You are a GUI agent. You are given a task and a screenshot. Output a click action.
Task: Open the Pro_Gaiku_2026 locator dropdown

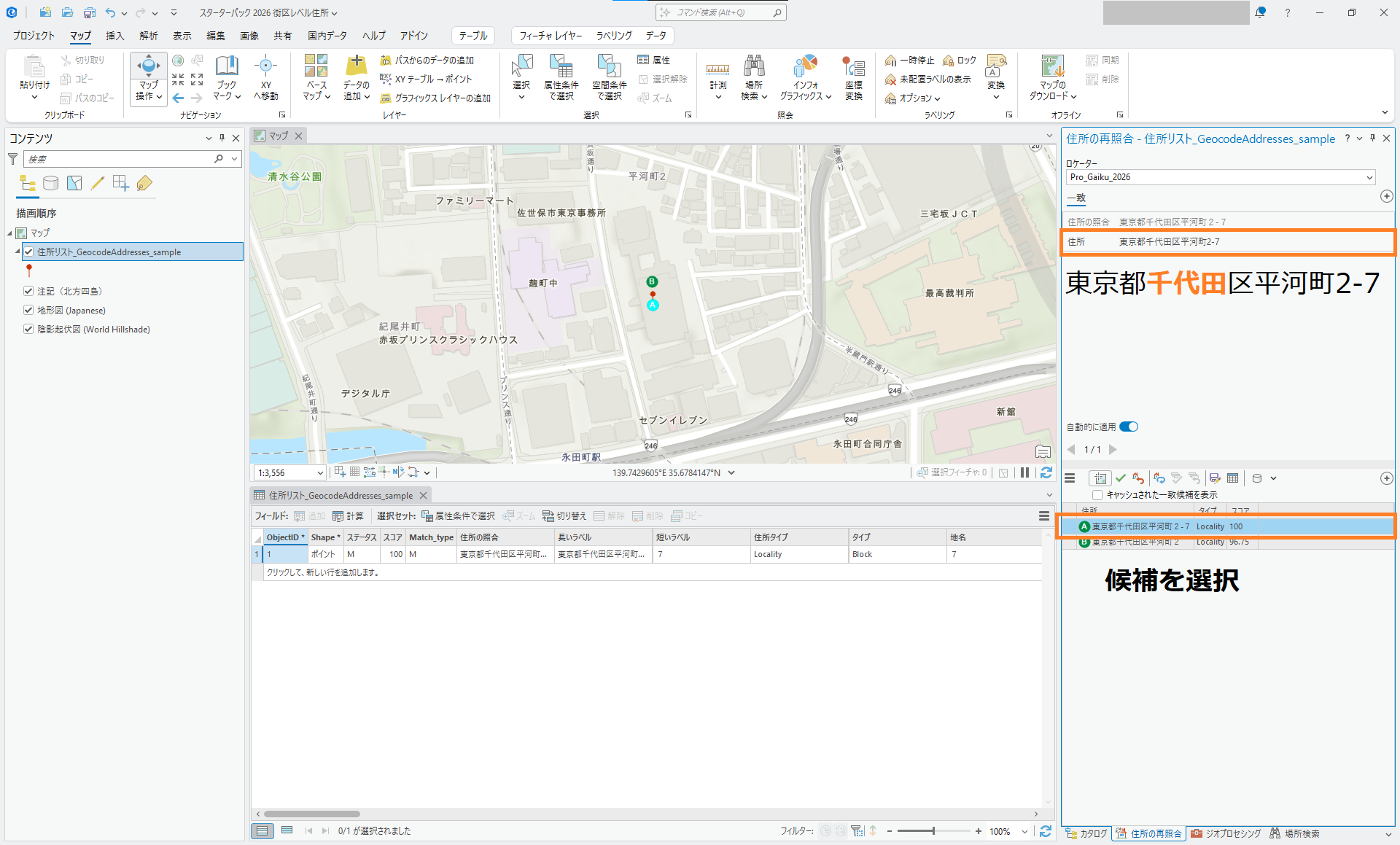coord(1369,177)
